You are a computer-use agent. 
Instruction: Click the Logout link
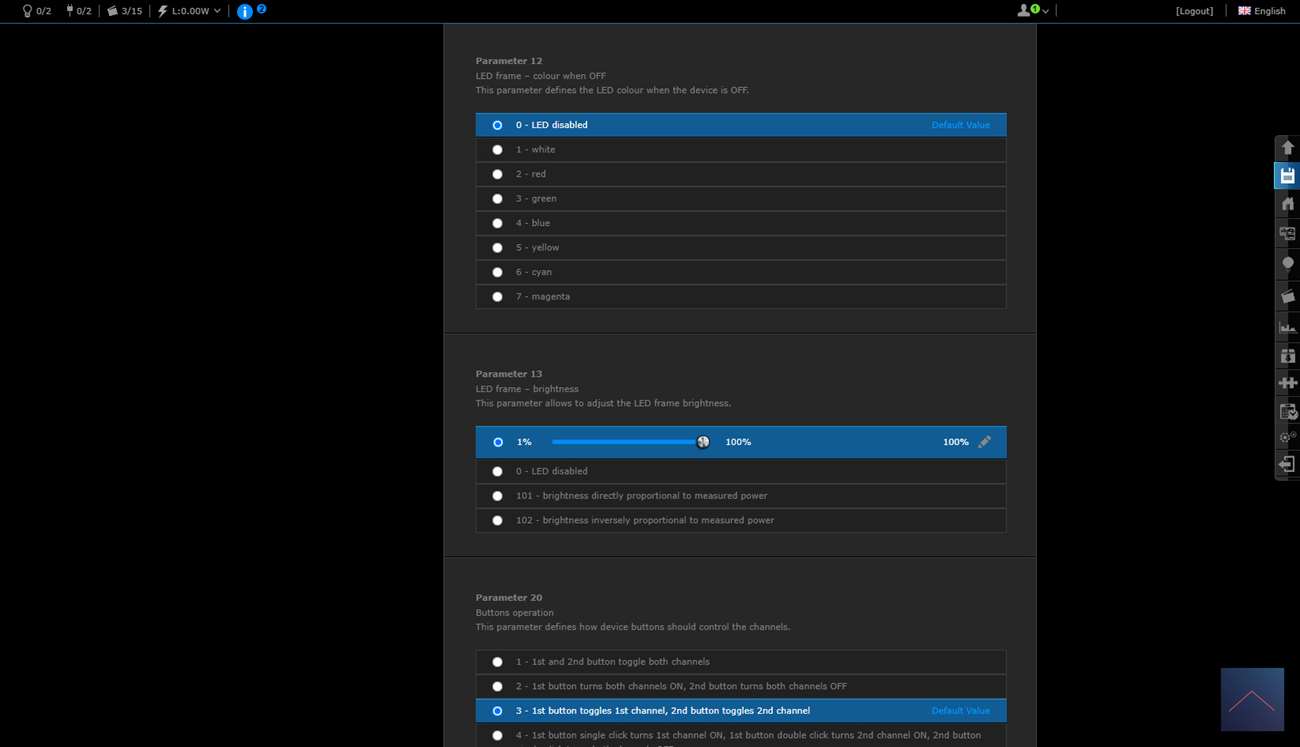[x=1194, y=11]
